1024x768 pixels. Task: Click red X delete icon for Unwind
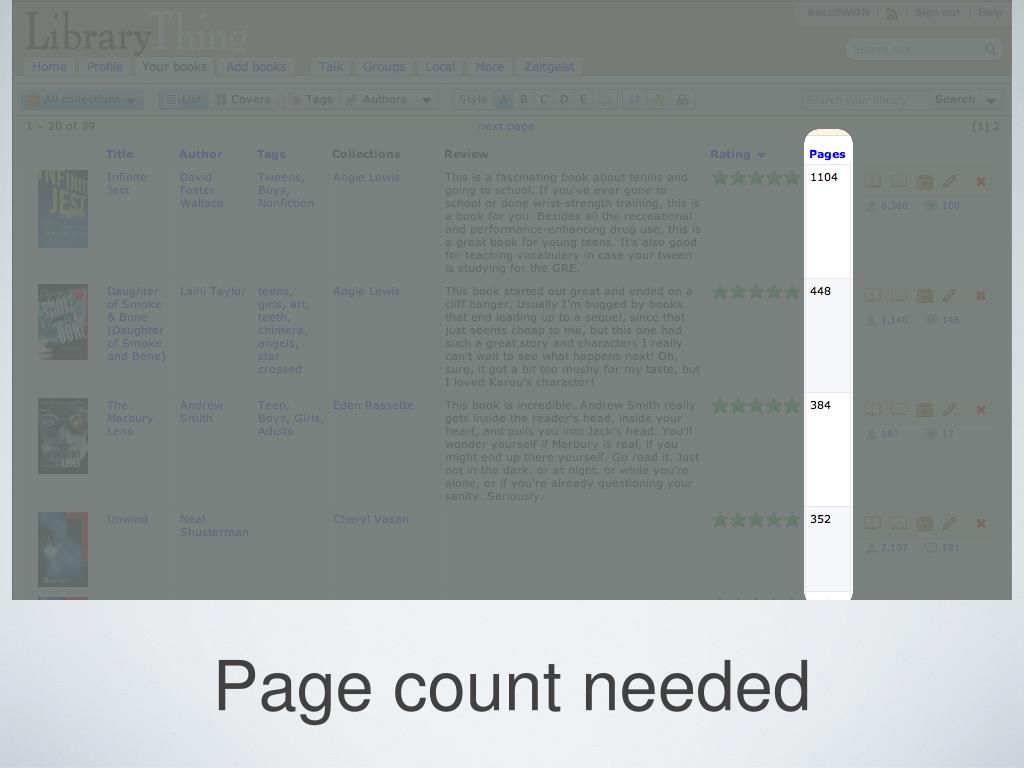[x=981, y=523]
